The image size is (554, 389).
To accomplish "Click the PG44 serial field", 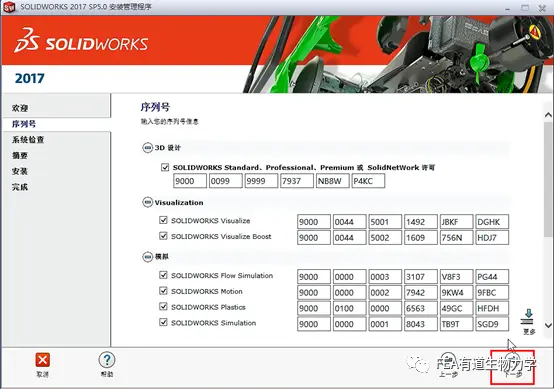I will coord(492,277).
